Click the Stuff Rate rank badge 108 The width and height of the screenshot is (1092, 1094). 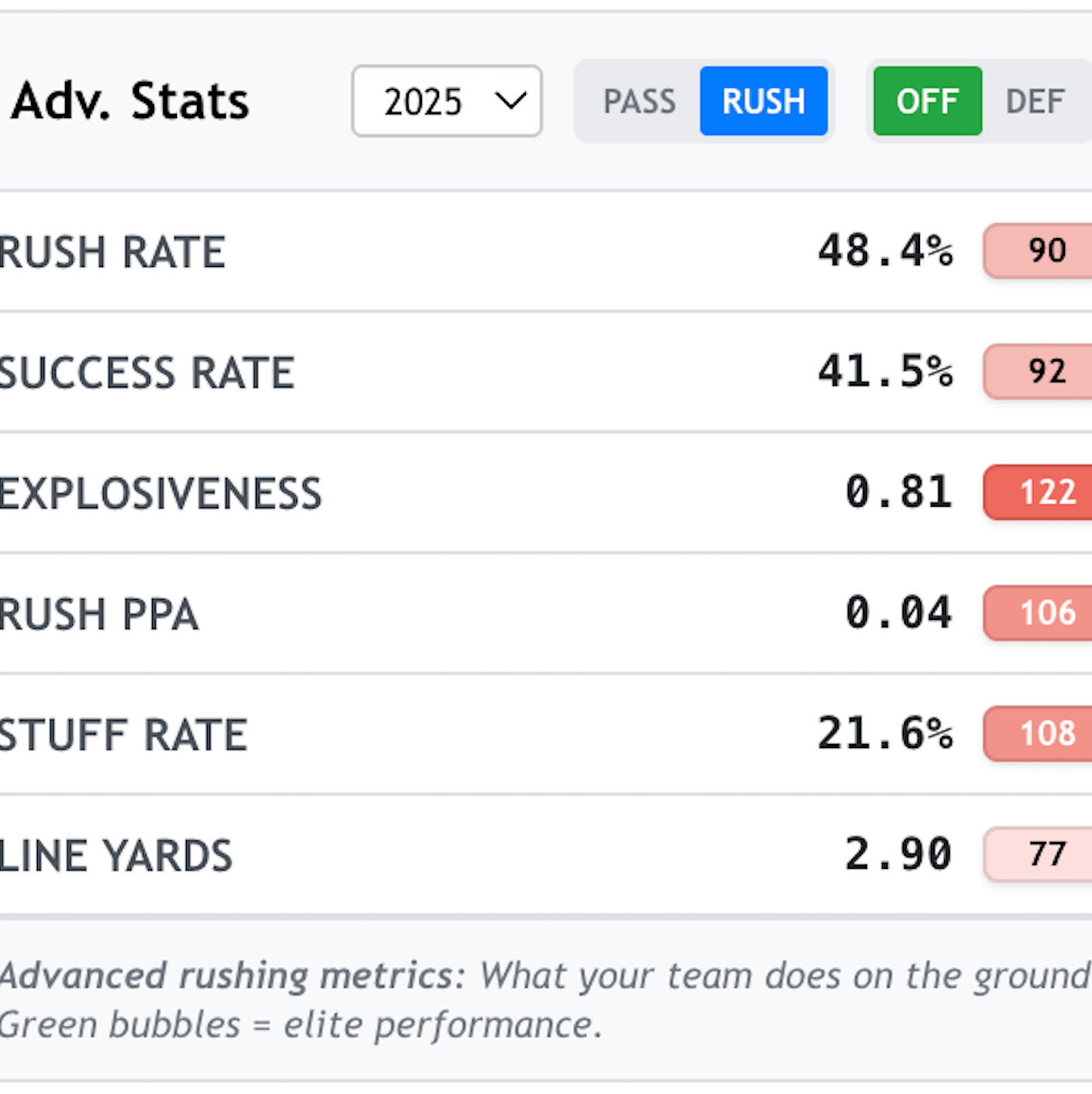(1045, 733)
